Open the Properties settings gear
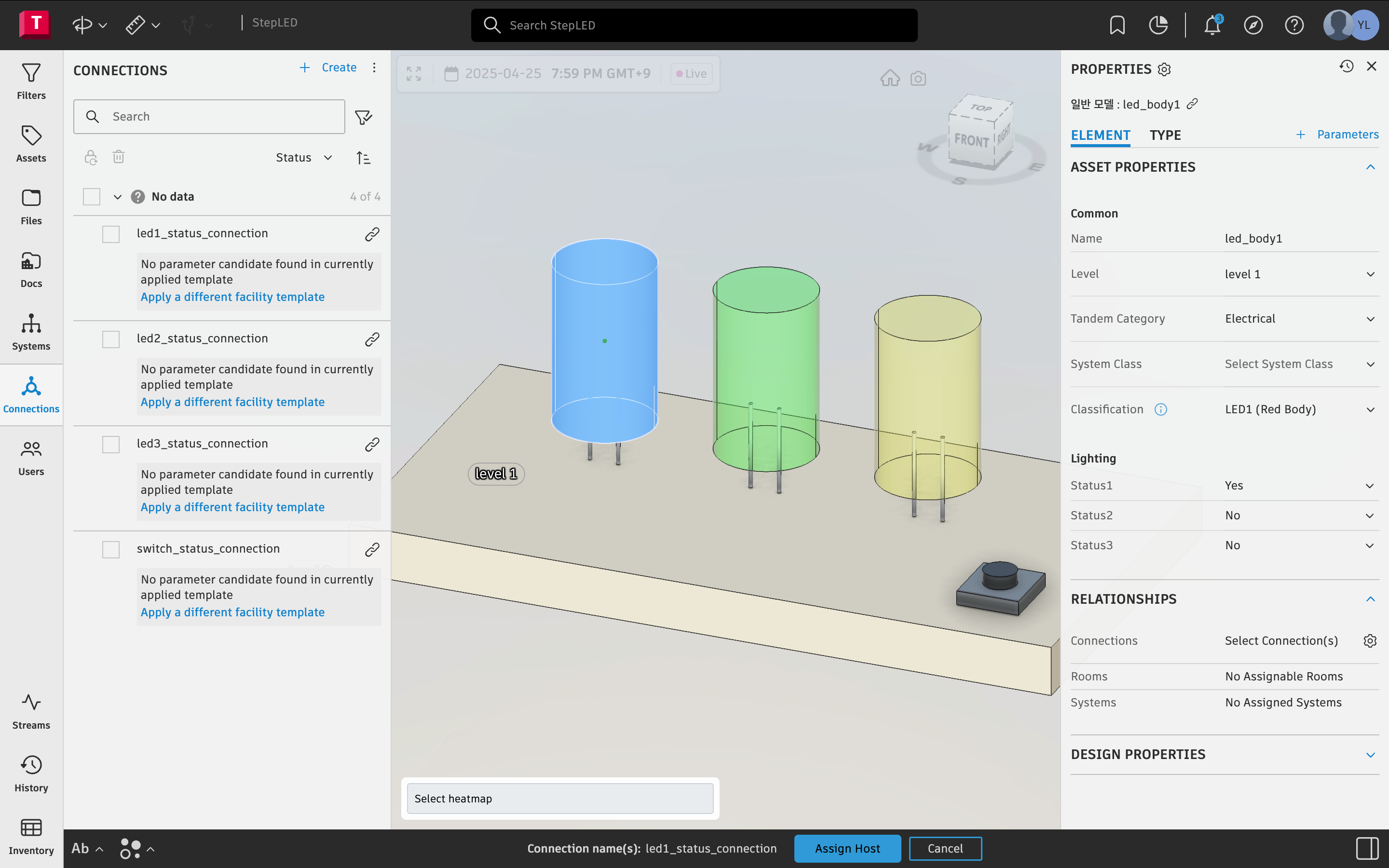Screen dimensions: 1389x868 (x=1165, y=70)
